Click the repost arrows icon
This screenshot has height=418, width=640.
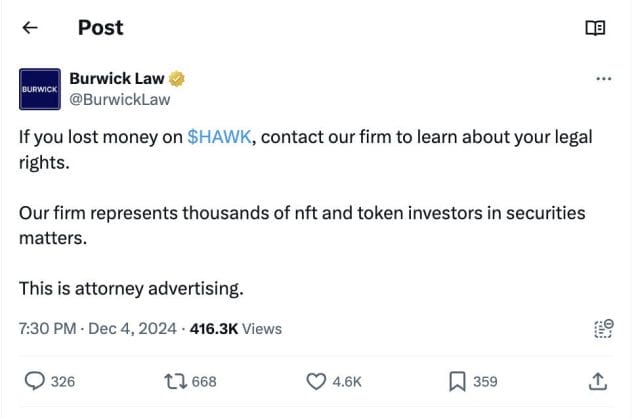[x=176, y=382]
